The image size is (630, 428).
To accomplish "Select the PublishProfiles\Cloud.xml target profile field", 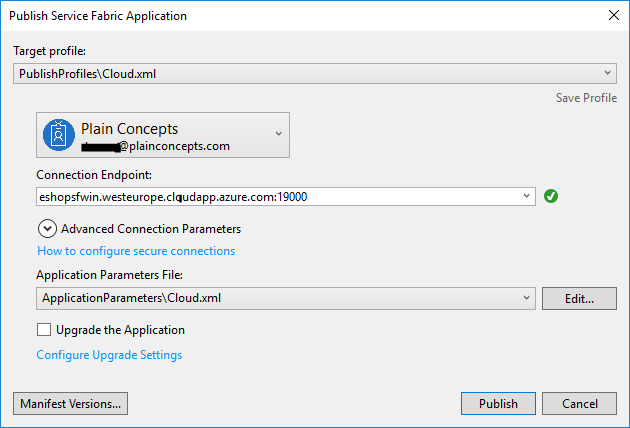I will [300, 75].
